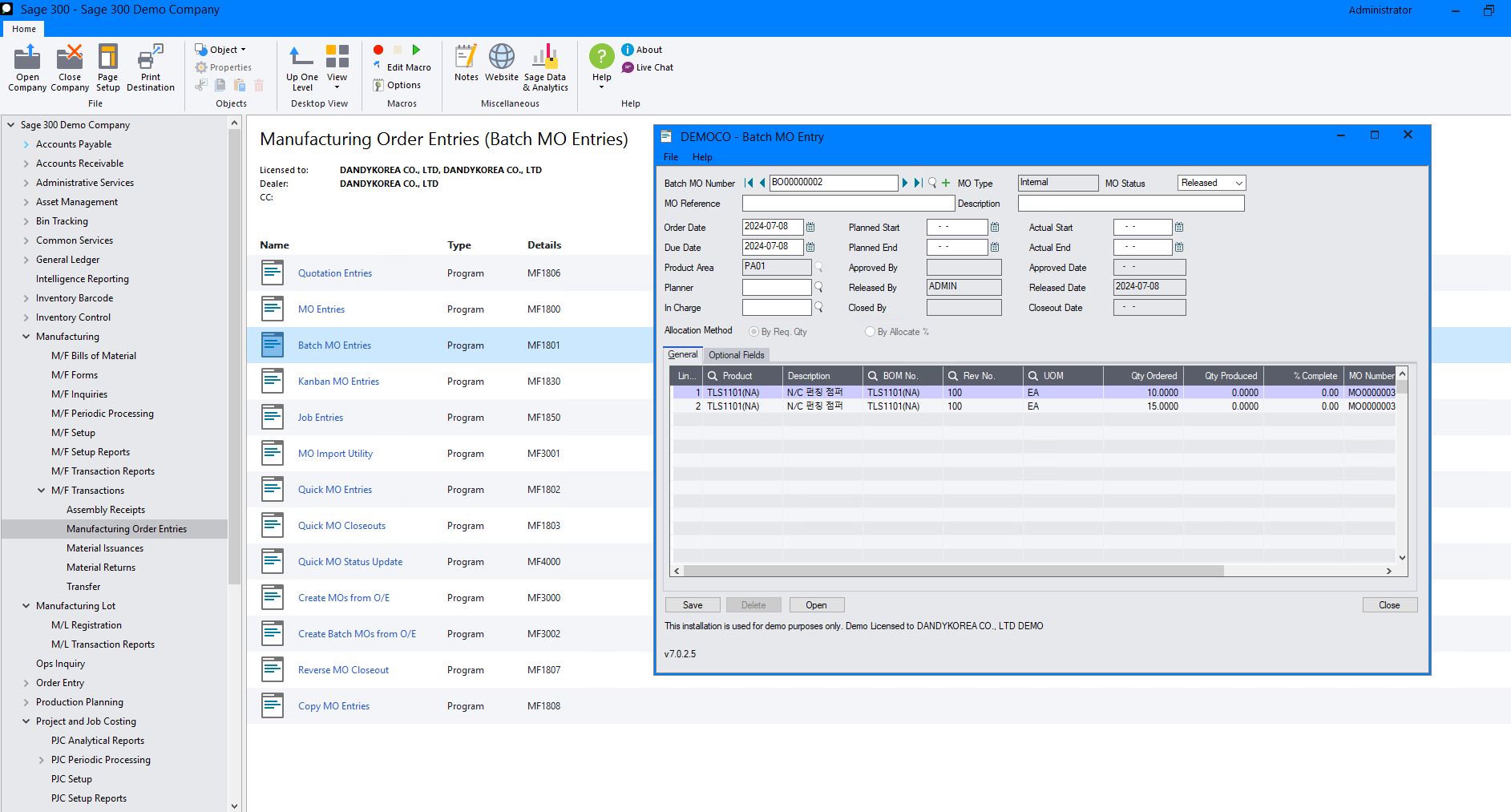Go Up One Level in desktop view
Viewport: 1511px width, 812px height.
(302, 68)
